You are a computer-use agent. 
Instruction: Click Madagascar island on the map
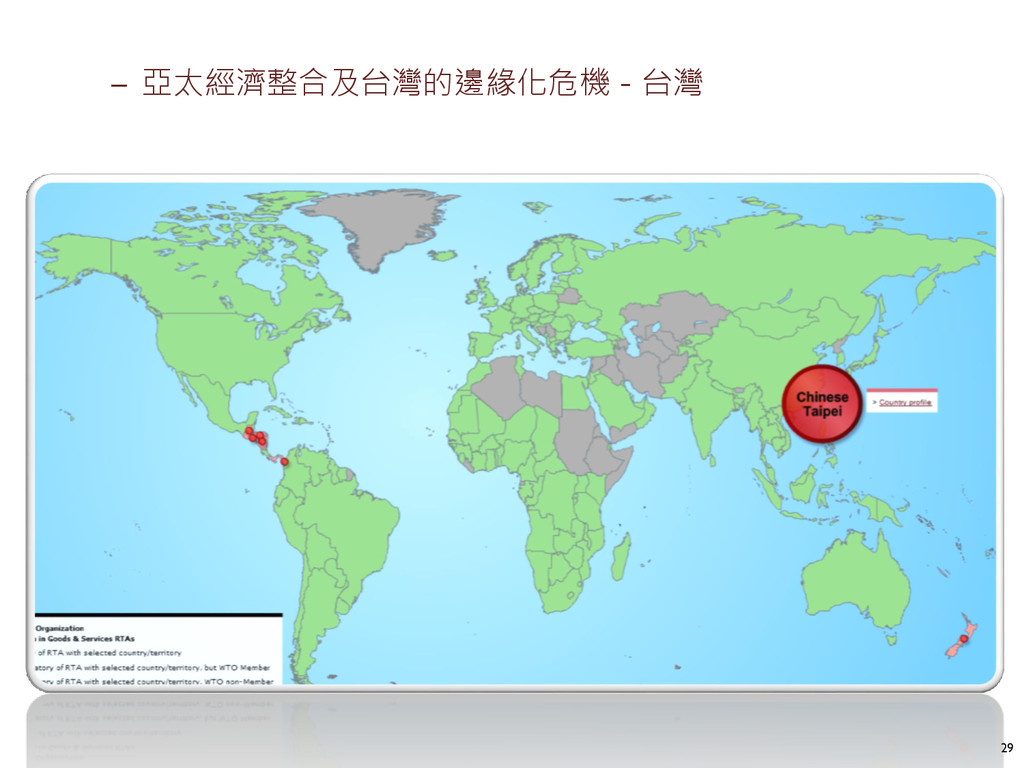click(621, 557)
